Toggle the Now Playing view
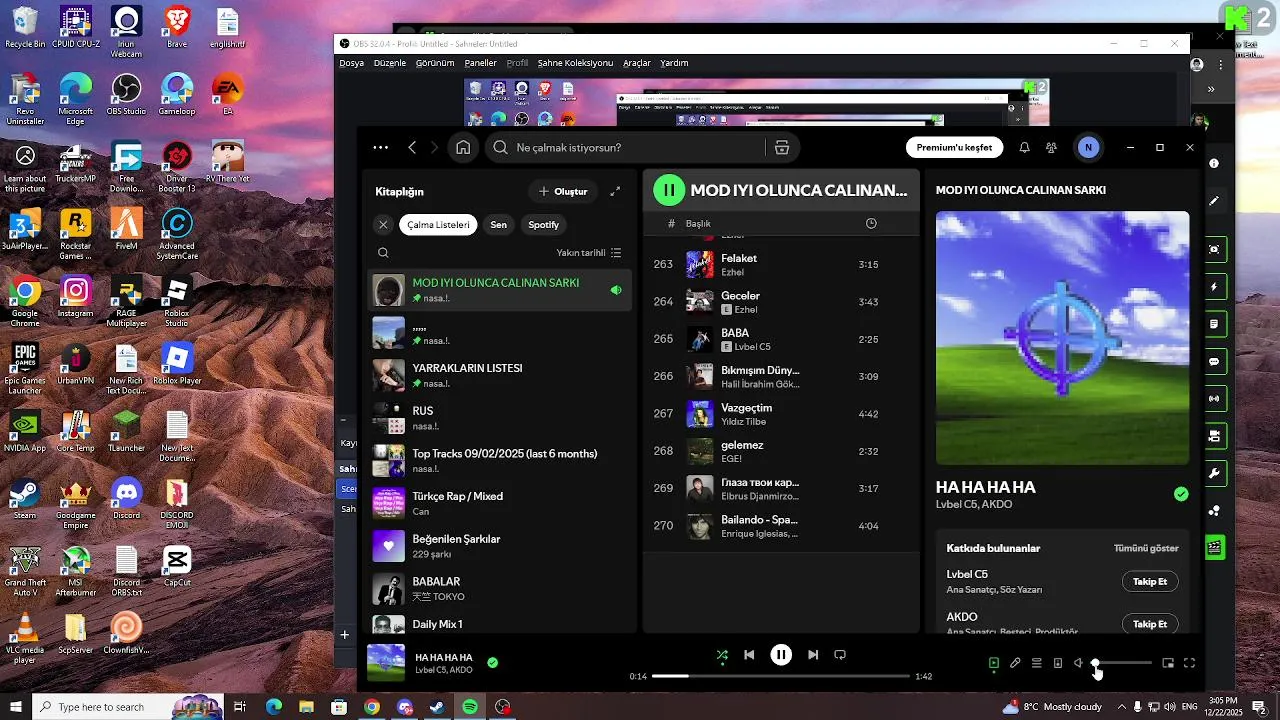 pos(994,663)
